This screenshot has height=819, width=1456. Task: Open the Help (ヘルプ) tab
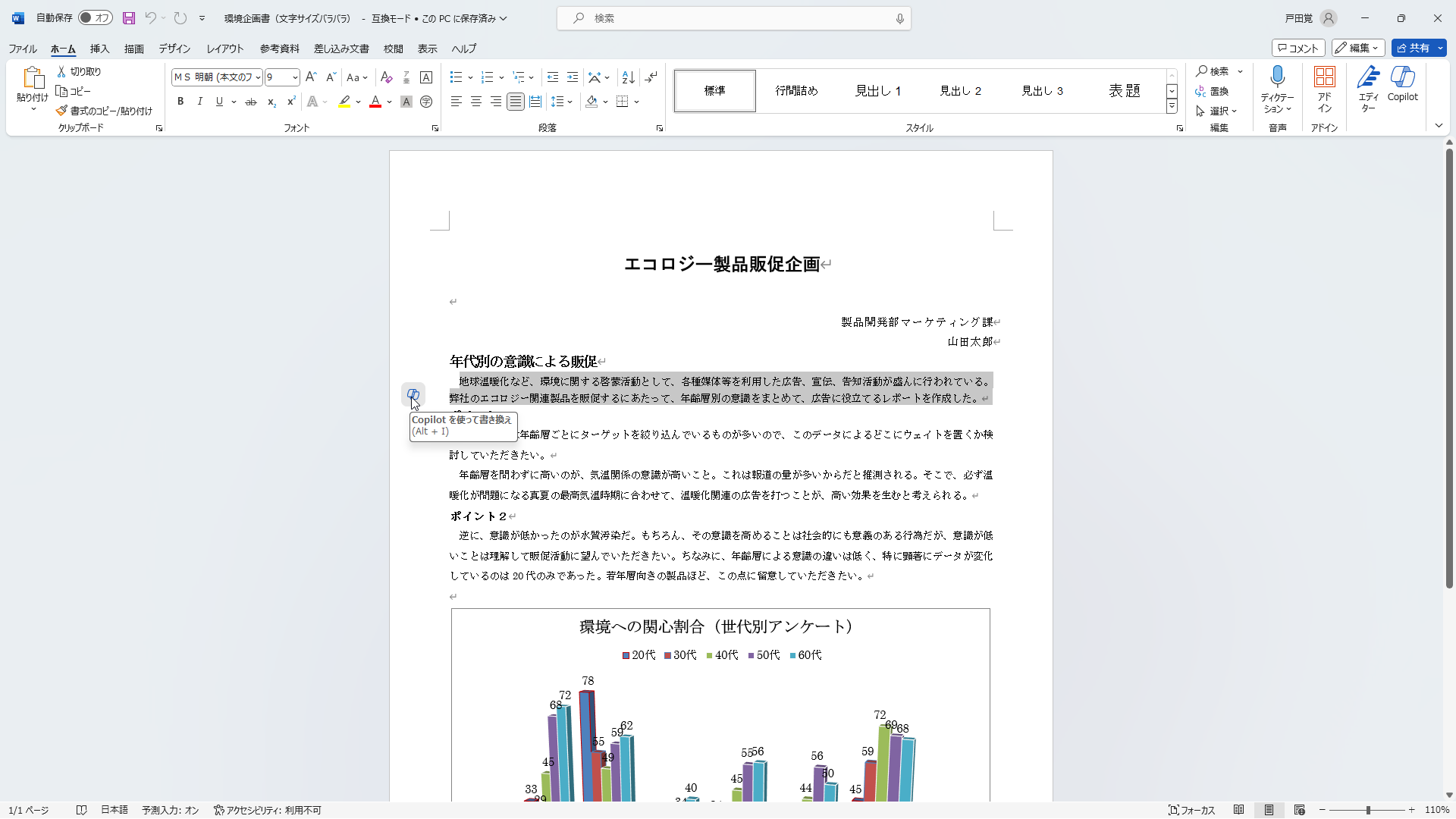coord(464,49)
